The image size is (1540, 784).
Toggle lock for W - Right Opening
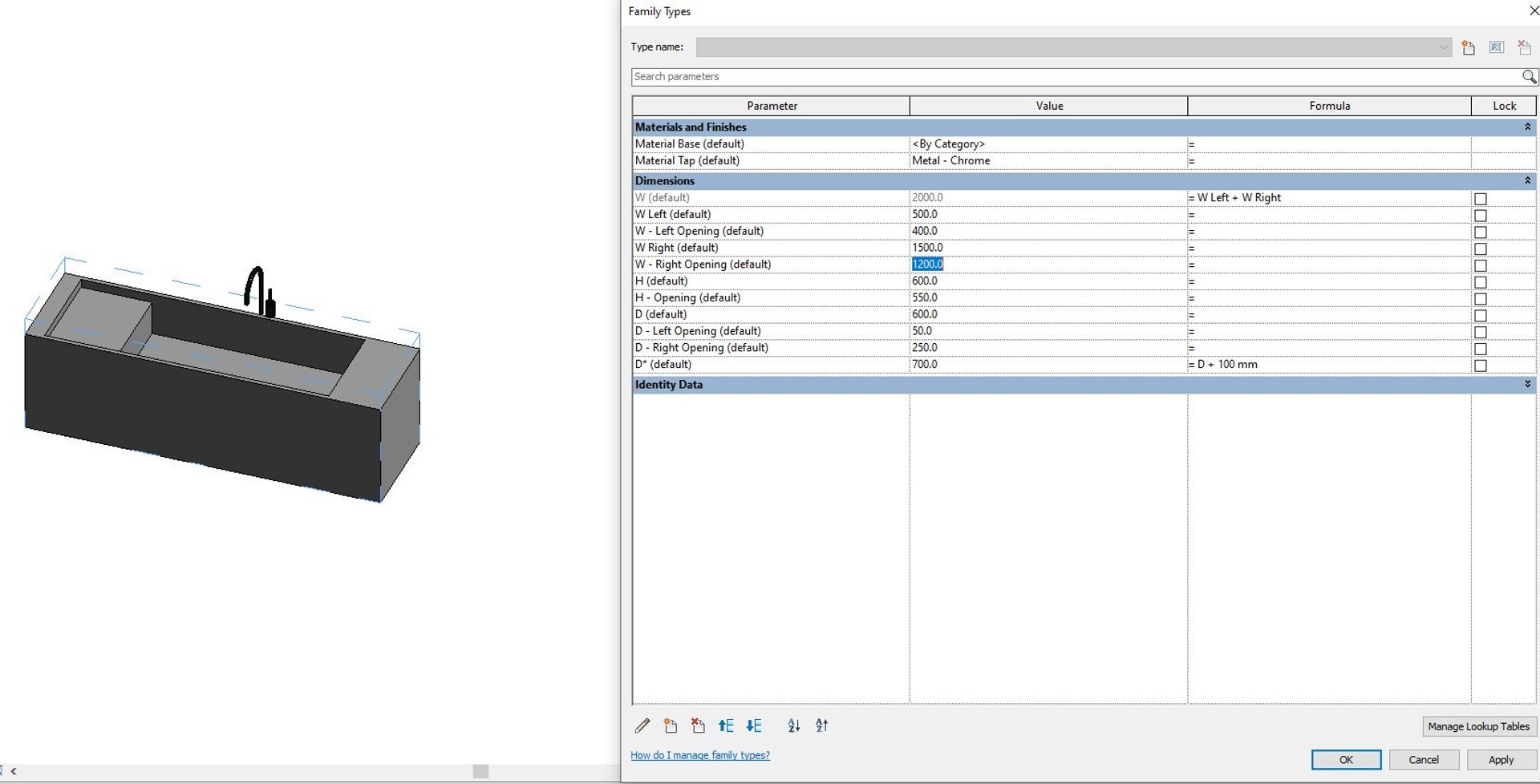click(1481, 265)
